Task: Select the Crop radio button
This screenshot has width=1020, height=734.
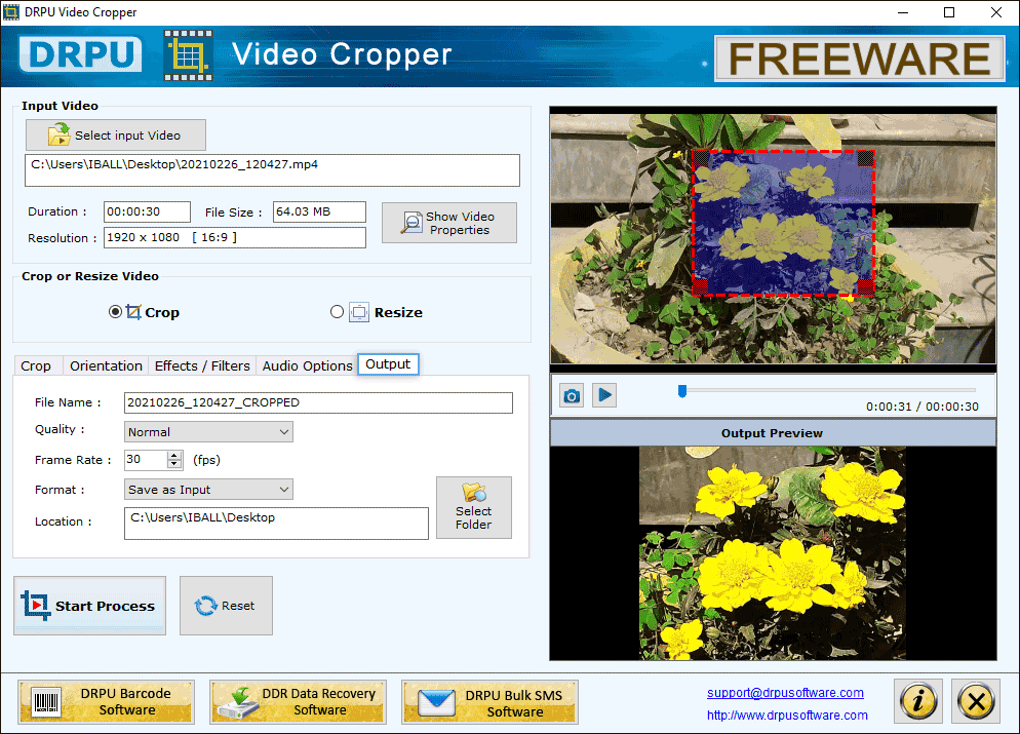Action: coord(115,312)
